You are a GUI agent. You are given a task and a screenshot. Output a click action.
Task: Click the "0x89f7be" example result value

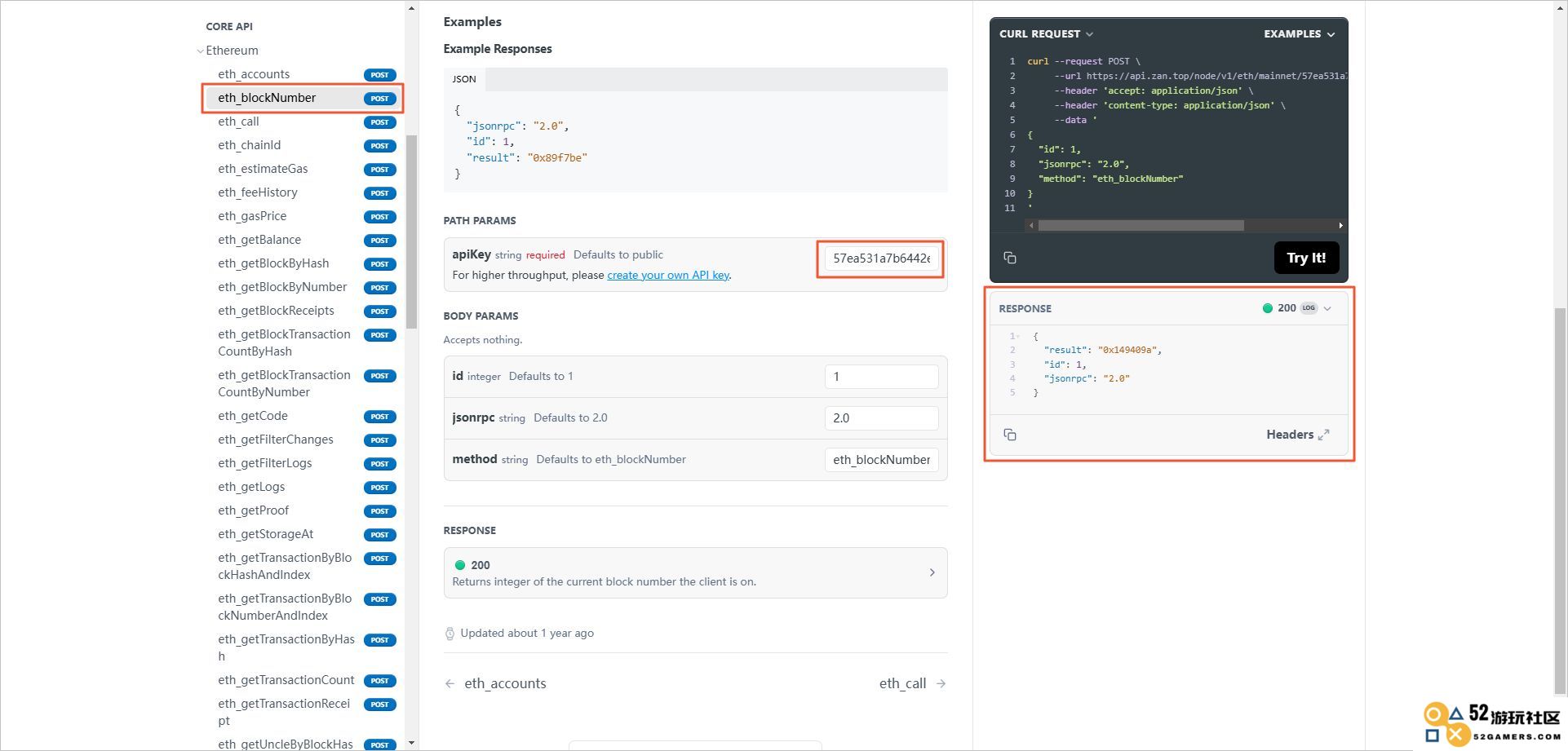click(x=557, y=157)
